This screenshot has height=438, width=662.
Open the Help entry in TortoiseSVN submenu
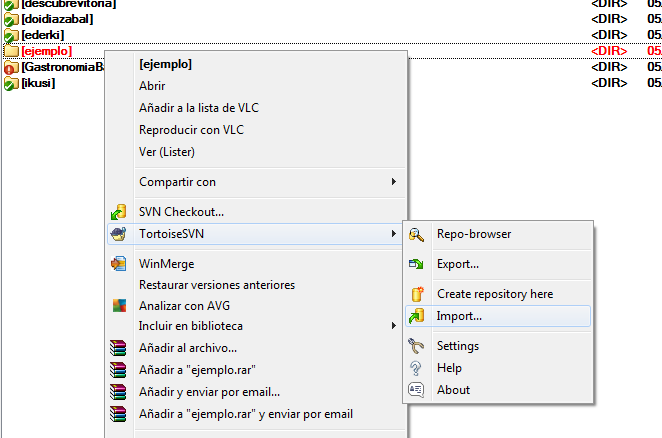click(449, 368)
